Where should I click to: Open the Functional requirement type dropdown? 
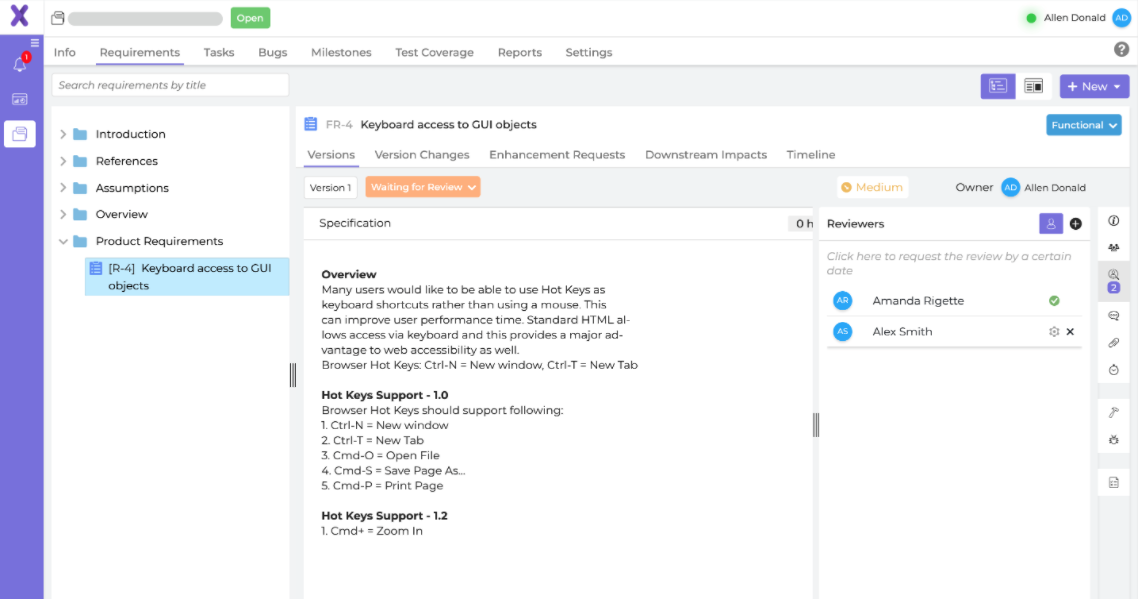(x=1083, y=124)
